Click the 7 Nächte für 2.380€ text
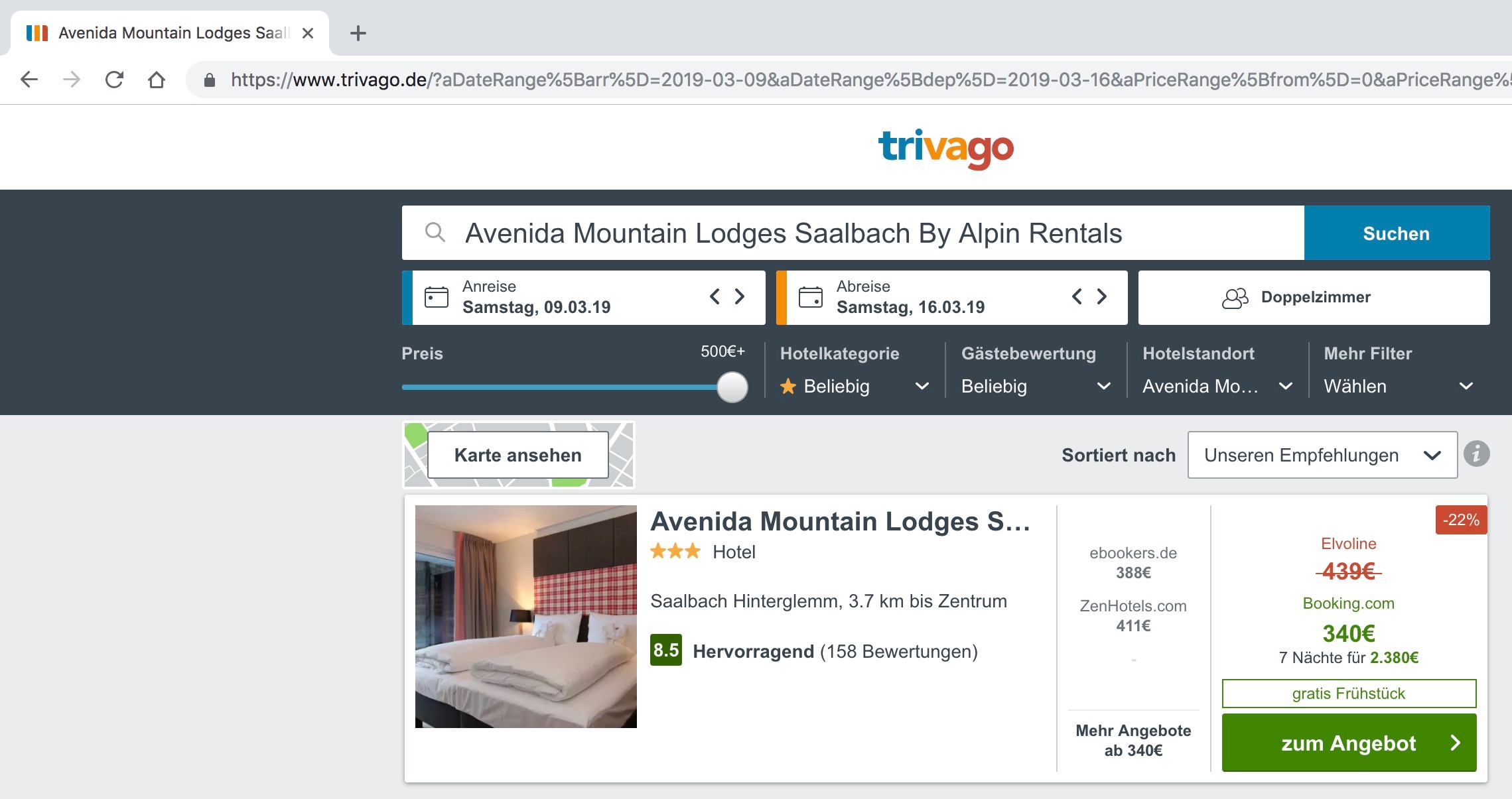 click(1349, 658)
